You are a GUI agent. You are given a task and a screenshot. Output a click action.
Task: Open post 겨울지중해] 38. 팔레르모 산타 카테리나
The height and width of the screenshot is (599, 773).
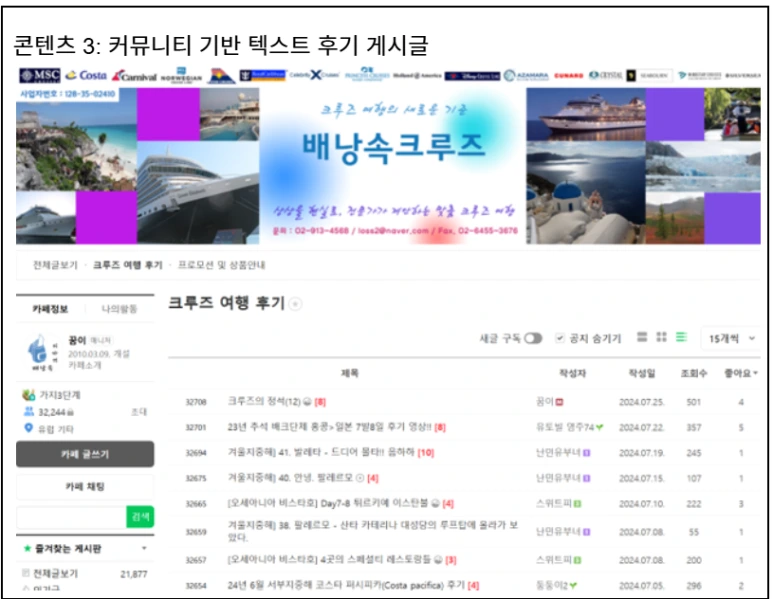click(372, 531)
